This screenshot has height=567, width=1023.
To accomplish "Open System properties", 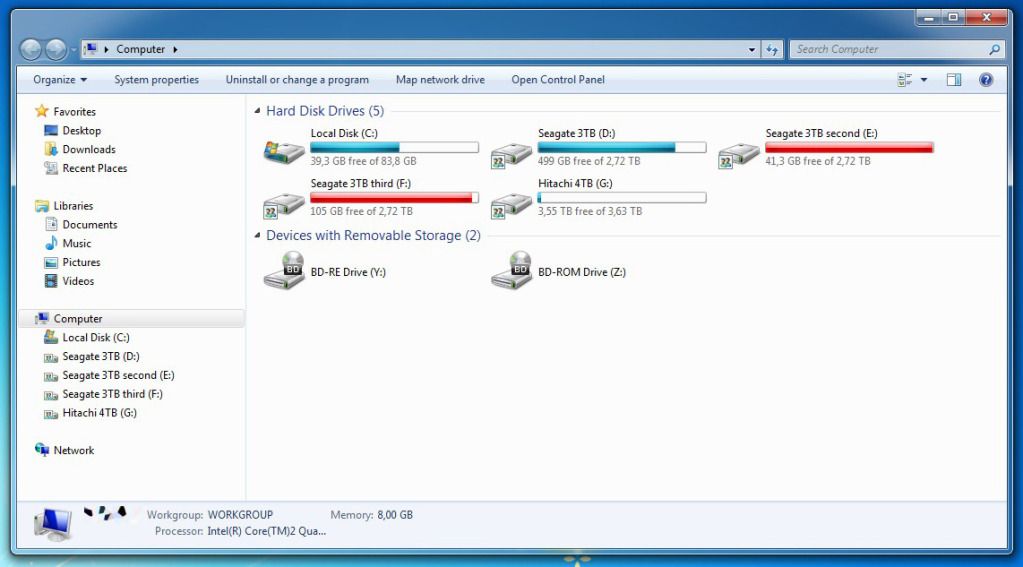I will coord(157,80).
